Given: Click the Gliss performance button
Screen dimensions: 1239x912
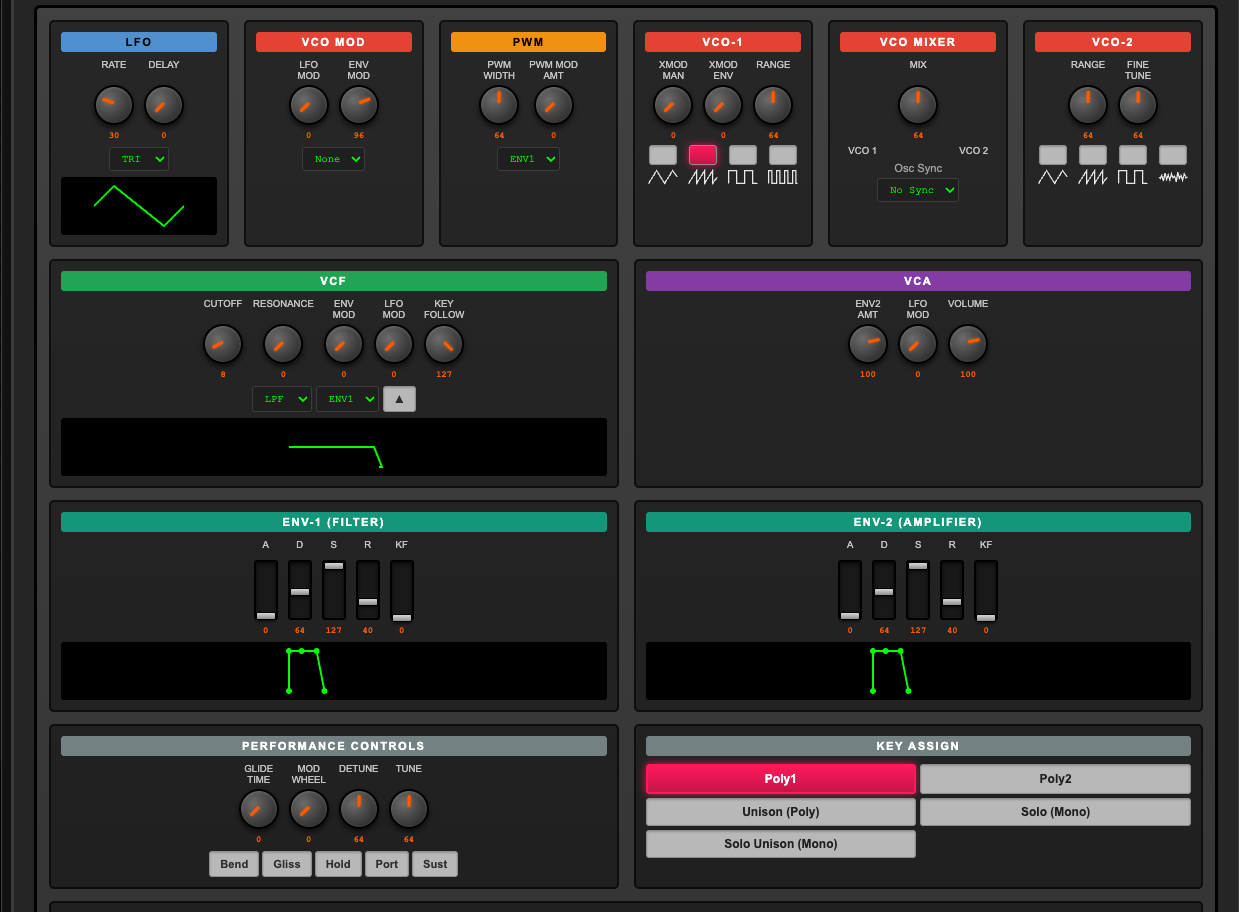Looking at the screenshot, I should tap(287, 864).
